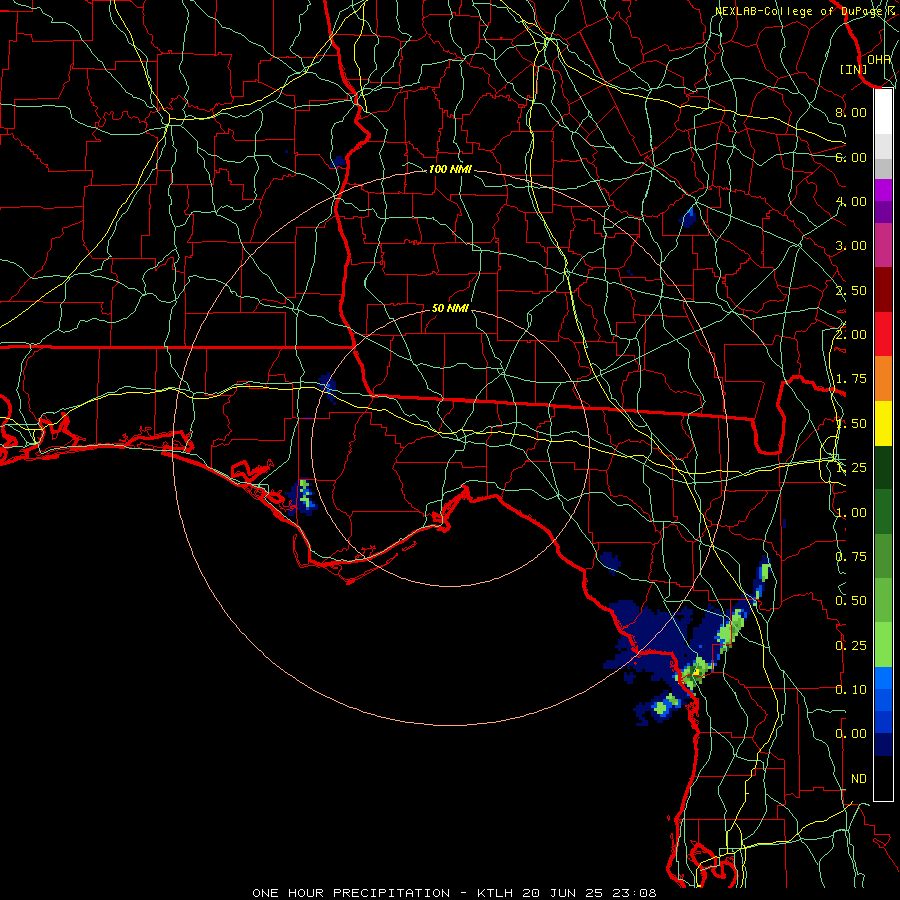Select the bright red legend color swatch

[x=883, y=334]
